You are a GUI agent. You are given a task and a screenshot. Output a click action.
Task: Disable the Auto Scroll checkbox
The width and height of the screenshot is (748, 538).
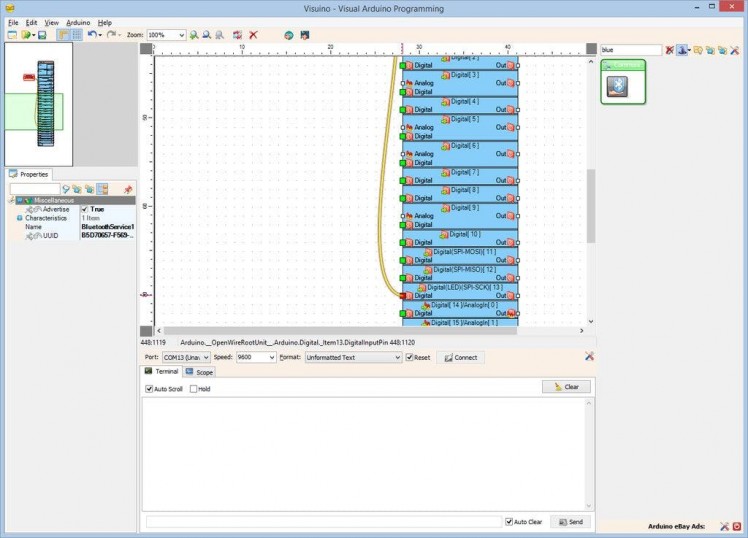[149, 389]
